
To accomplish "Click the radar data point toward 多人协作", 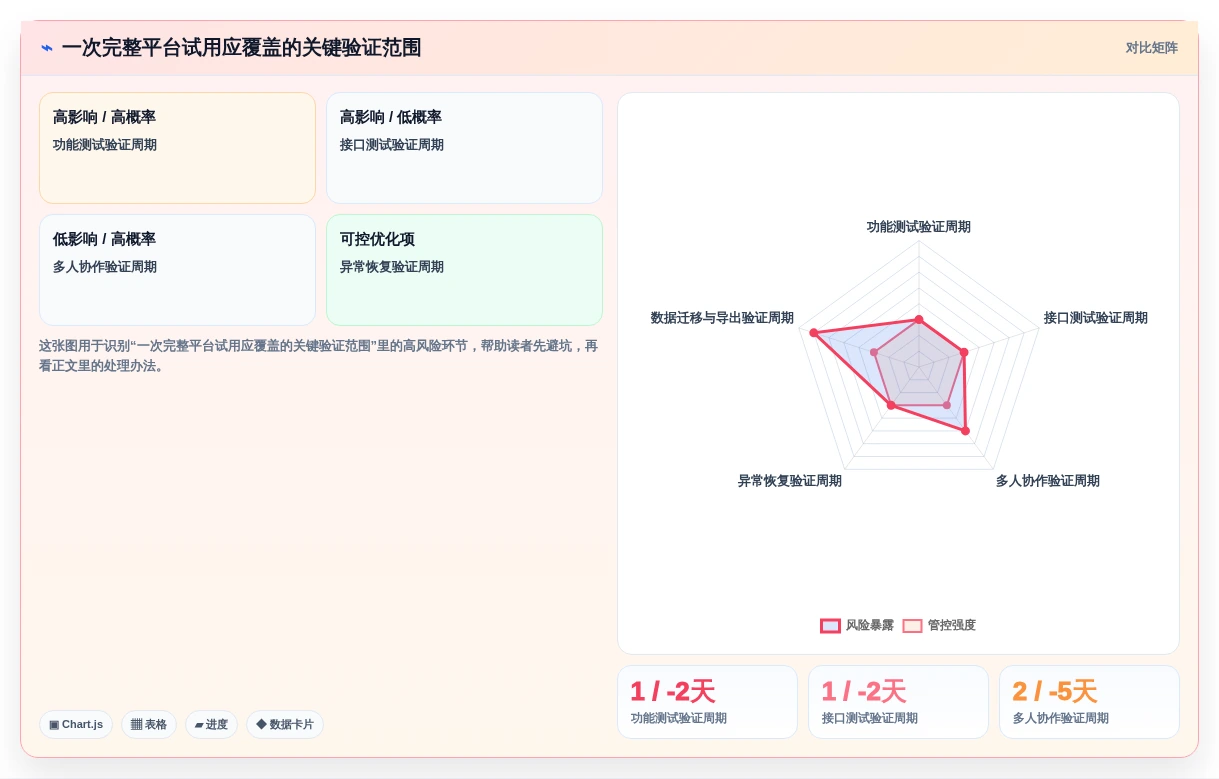I will [965, 431].
